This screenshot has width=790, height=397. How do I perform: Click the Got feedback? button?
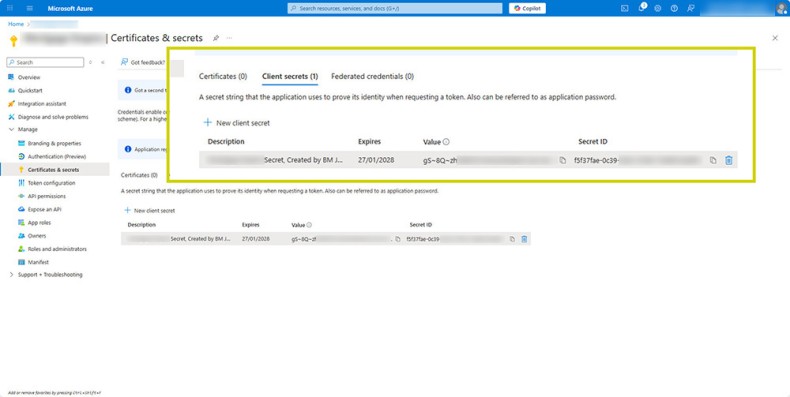pos(144,62)
